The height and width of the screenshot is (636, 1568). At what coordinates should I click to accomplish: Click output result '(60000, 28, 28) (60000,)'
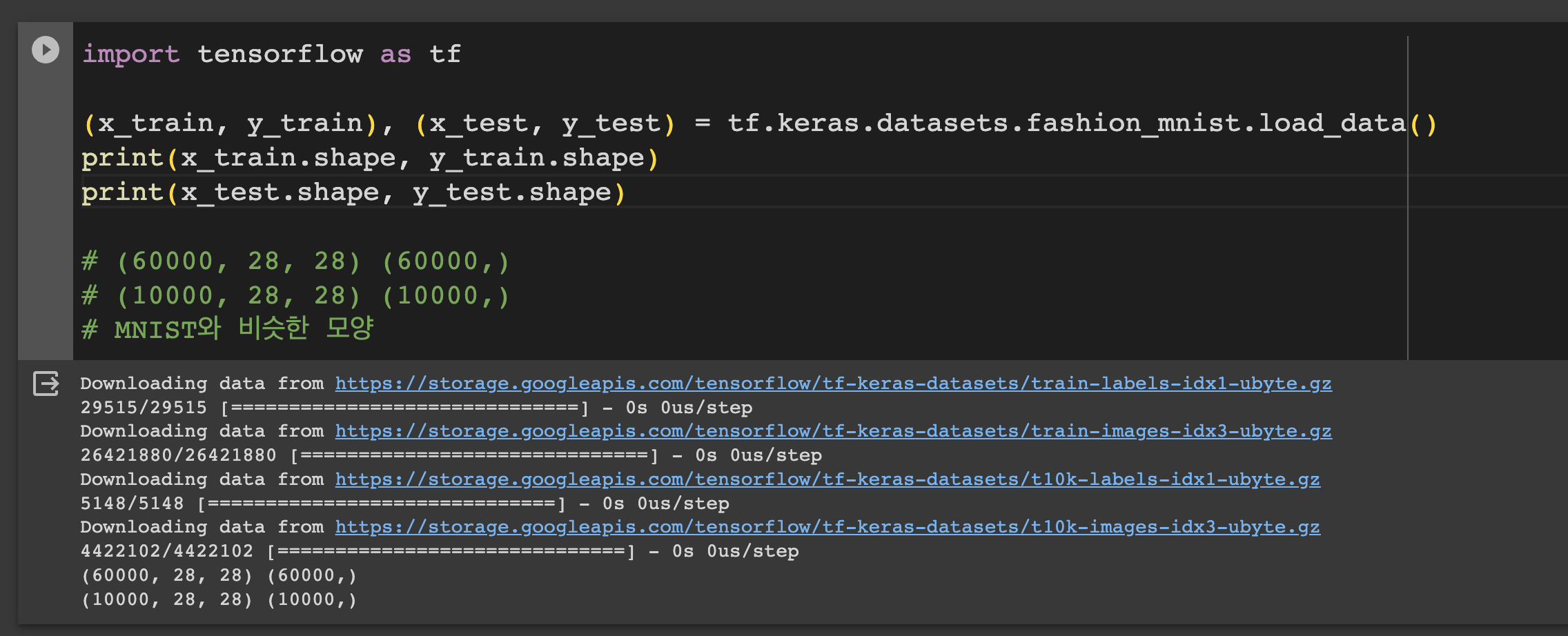(x=219, y=575)
